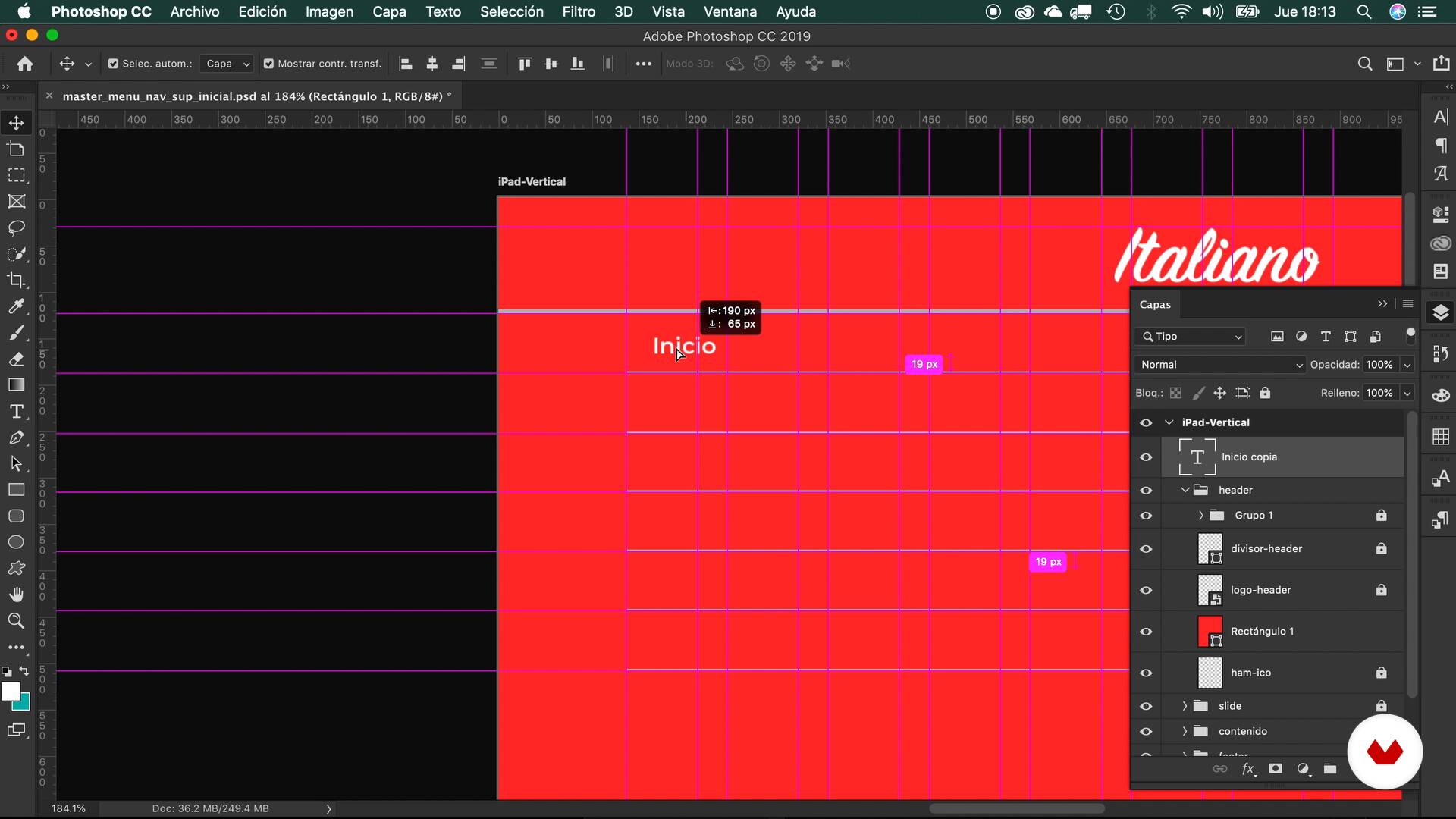Click the Capas panel tab
The image size is (1456, 819).
(x=1155, y=305)
